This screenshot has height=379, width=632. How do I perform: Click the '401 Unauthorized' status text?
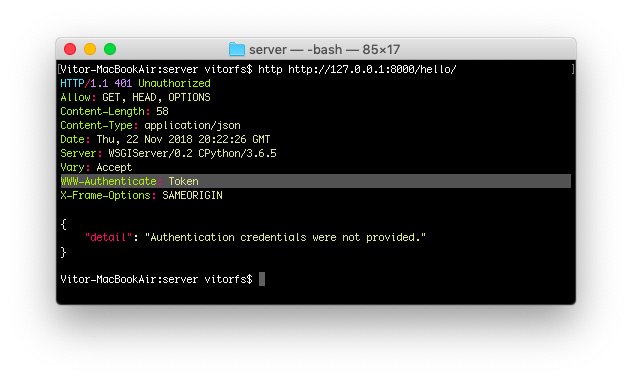click(162, 83)
